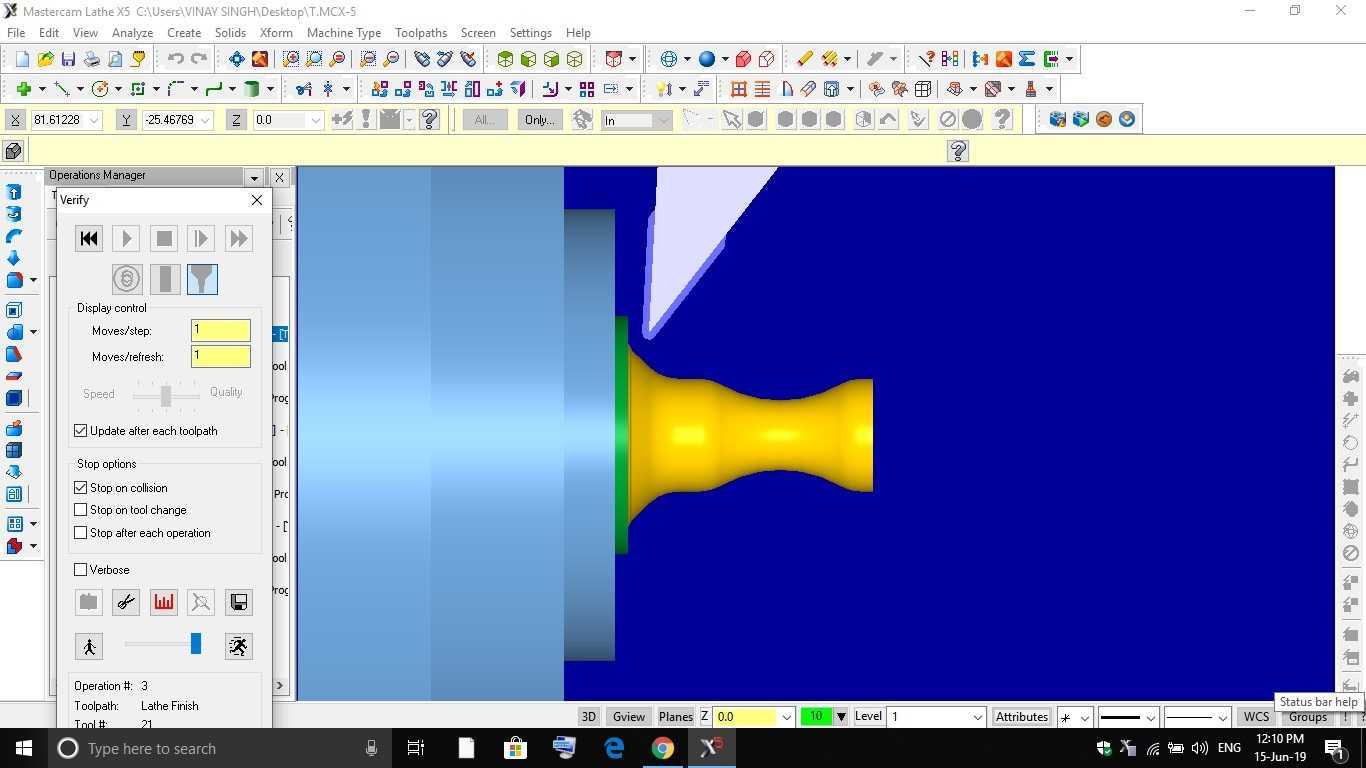Click the blue Sigma icon in toolbar
The width and height of the screenshot is (1366, 768).
[x=1027, y=60]
